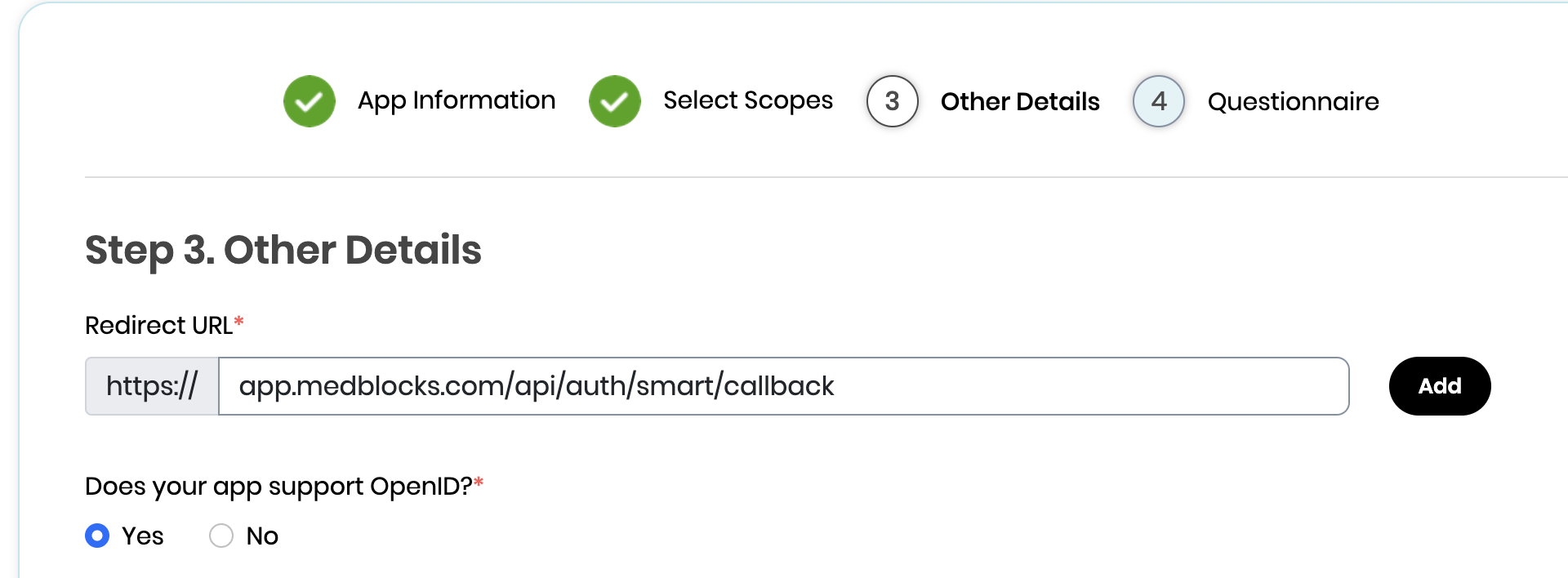The image size is (1568, 578).
Task: Click the Step 3. Other Details heading
Action: click(x=283, y=251)
